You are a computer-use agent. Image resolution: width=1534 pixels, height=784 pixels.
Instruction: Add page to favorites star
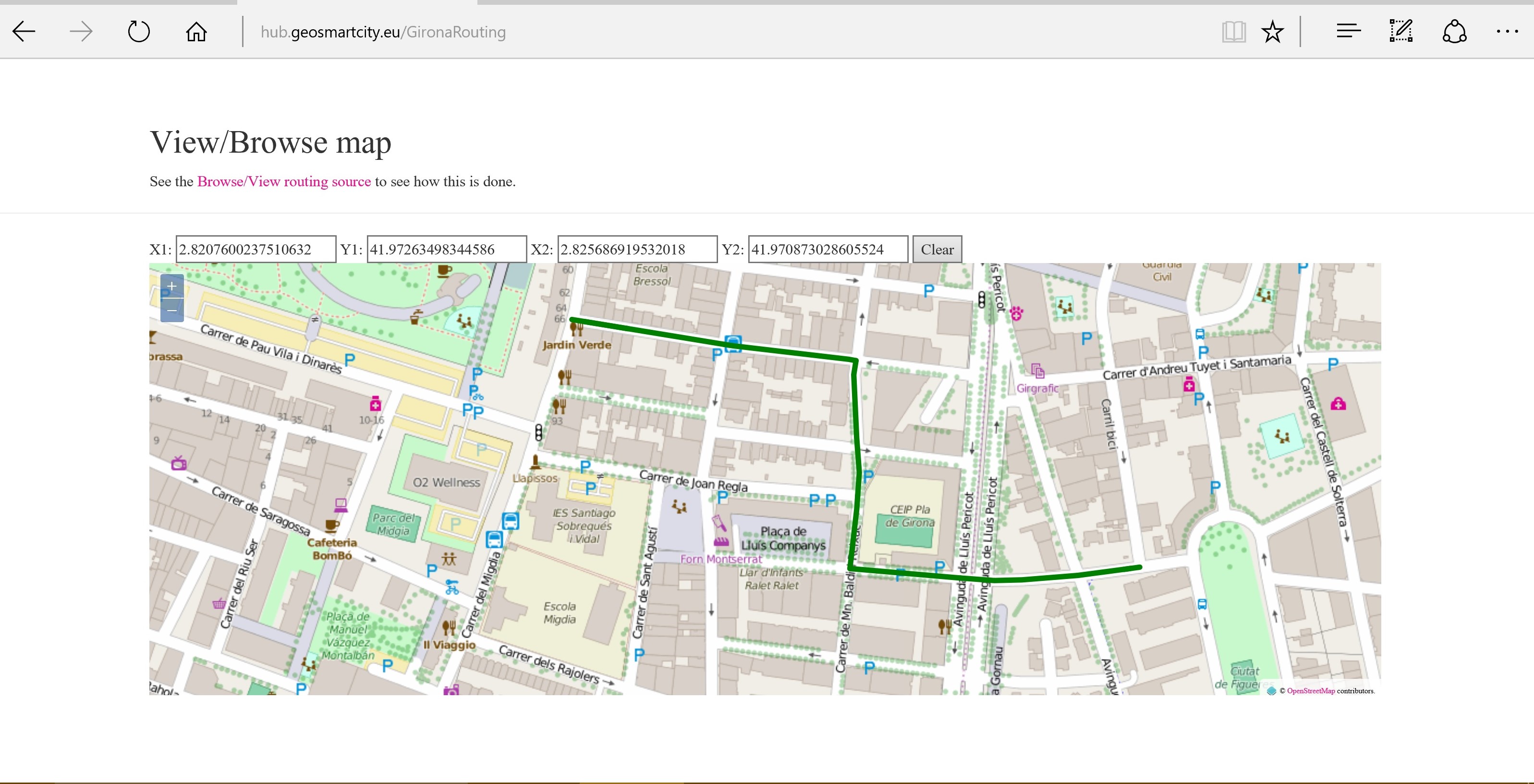tap(1273, 32)
